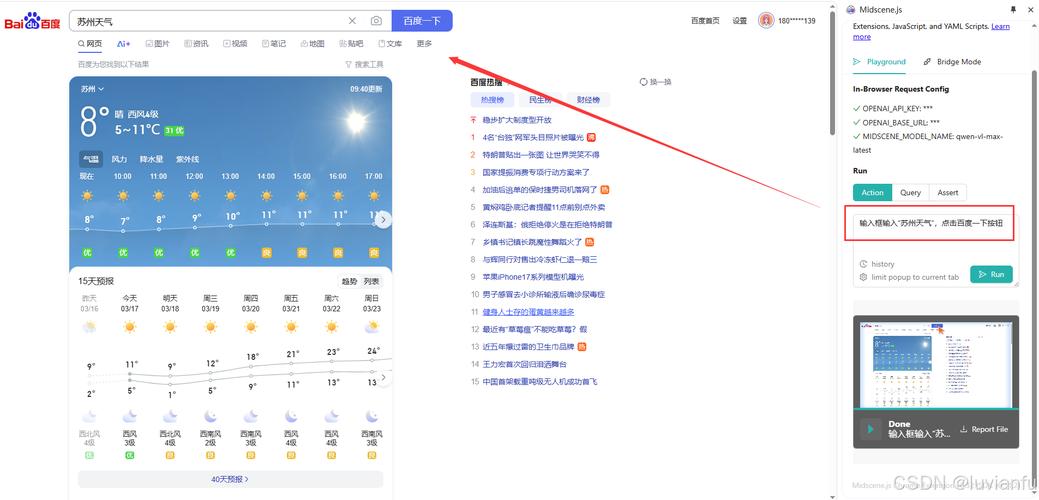Show 紫外线 hourly data

[x=187, y=159]
